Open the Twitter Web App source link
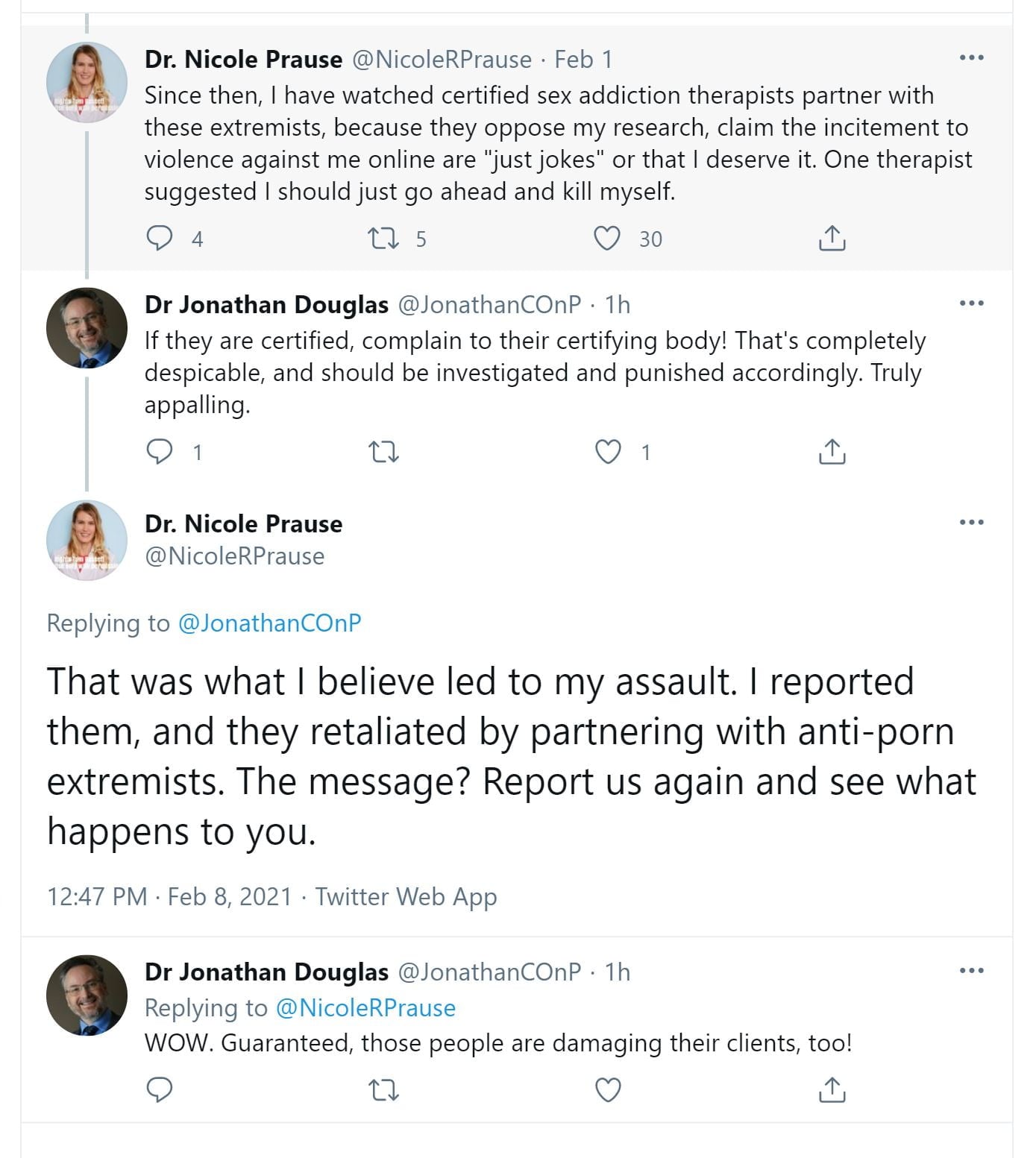Screen dimensions: 1036x1158 [x=406, y=896]
